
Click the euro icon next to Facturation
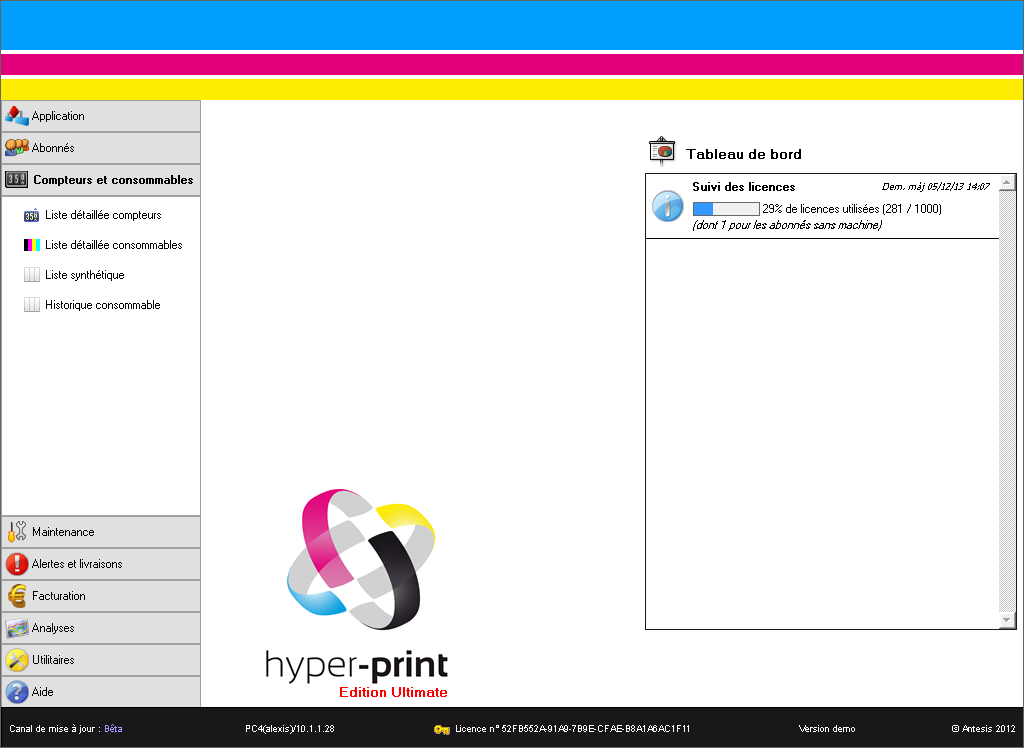15,595
